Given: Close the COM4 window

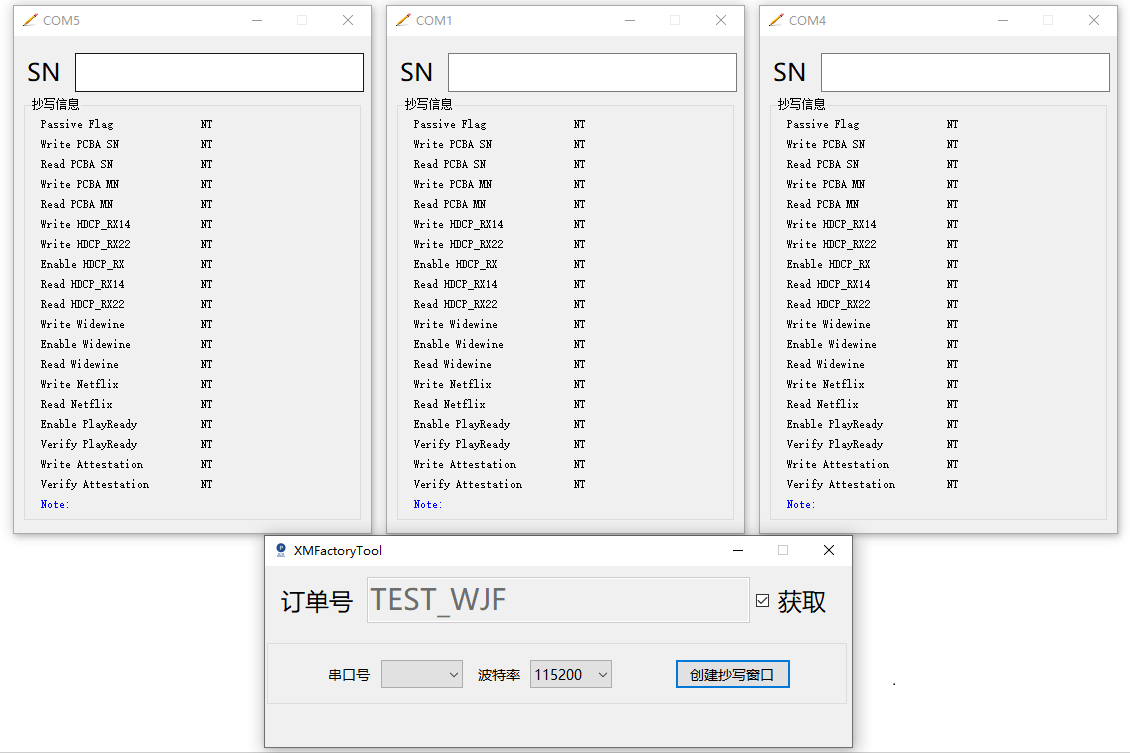Looking at the screenshot, I should point(1094,20).
